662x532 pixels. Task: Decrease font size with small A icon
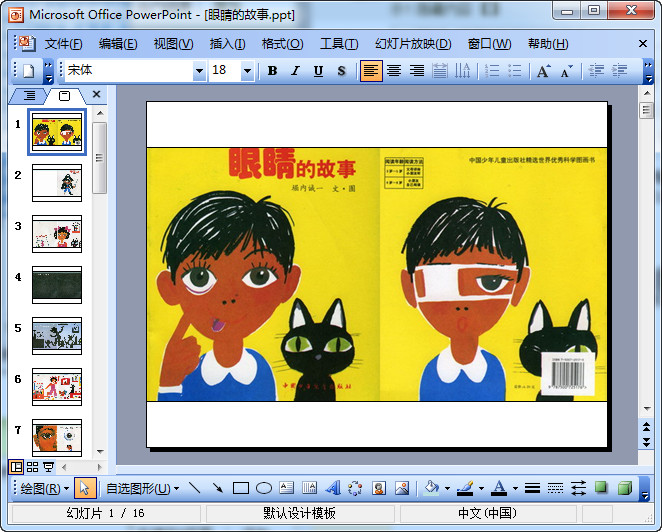567,71
